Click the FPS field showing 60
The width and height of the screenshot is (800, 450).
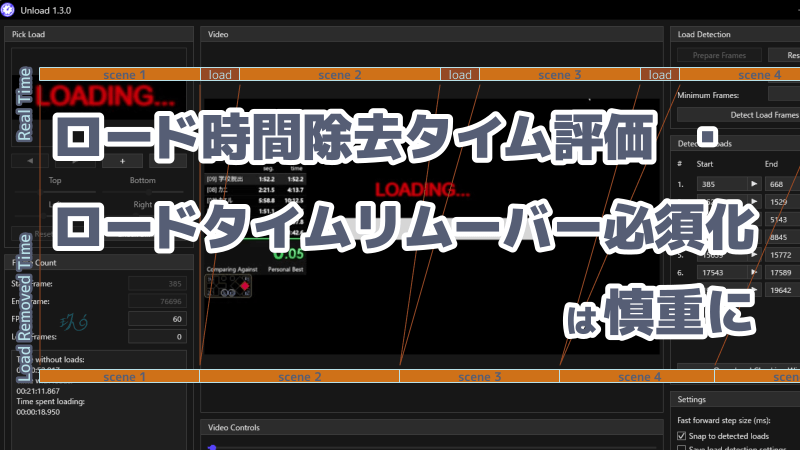pos(157,319)
